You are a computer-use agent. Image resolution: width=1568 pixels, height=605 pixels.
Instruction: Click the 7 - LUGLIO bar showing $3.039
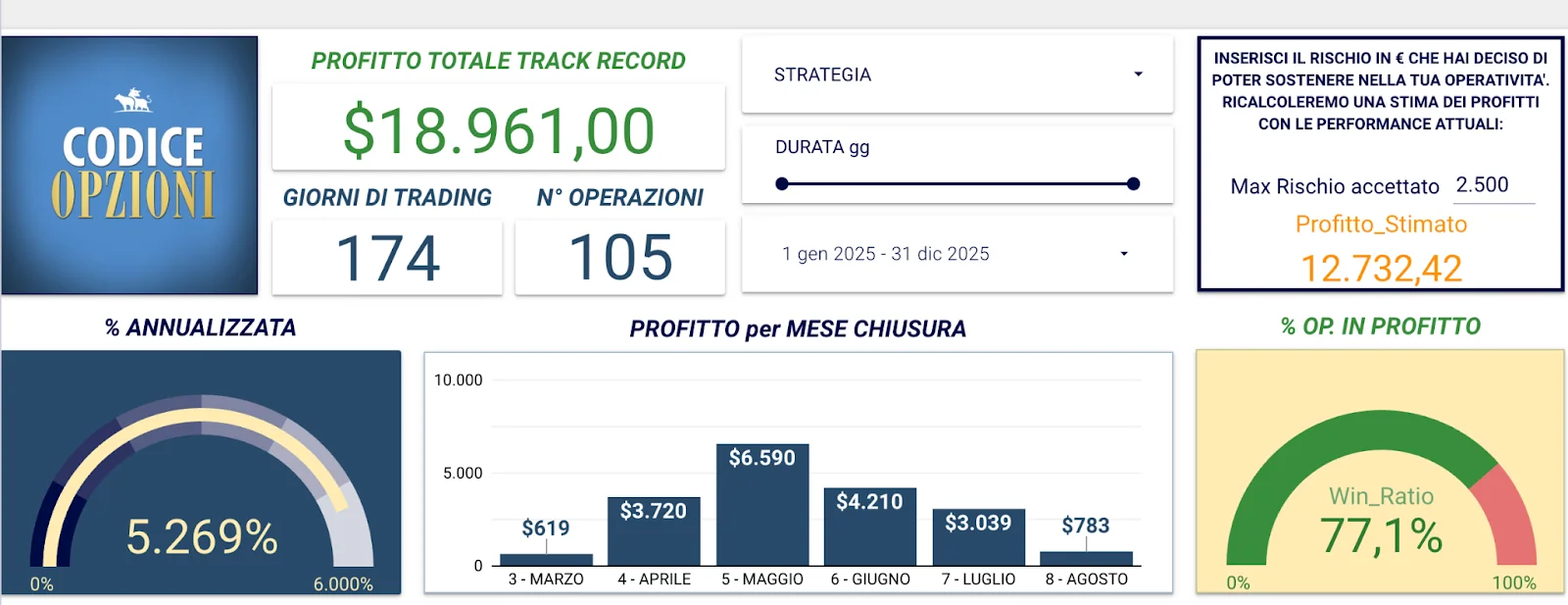978,537
